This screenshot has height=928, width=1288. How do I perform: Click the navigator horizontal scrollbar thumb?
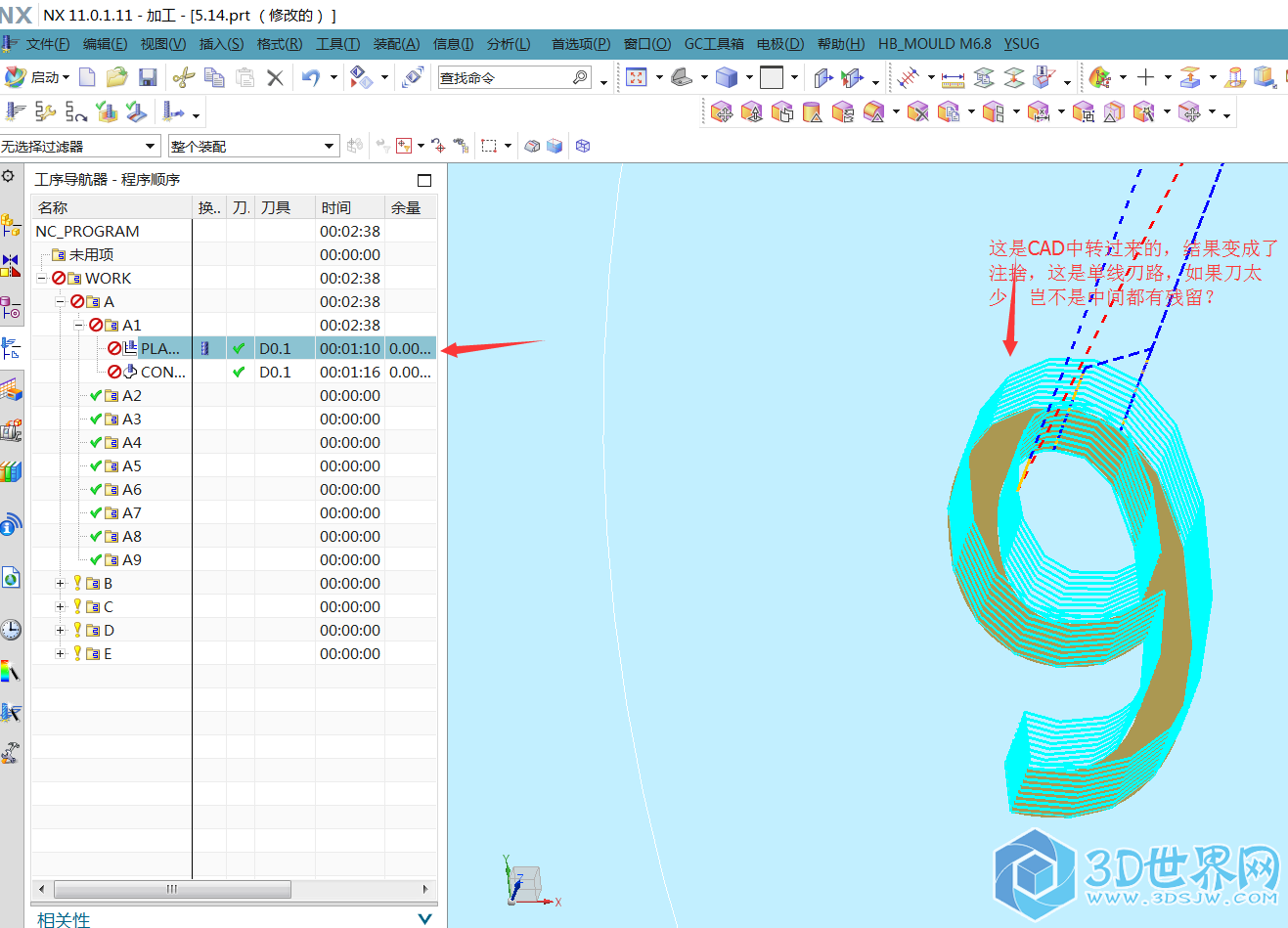point(172,889)
